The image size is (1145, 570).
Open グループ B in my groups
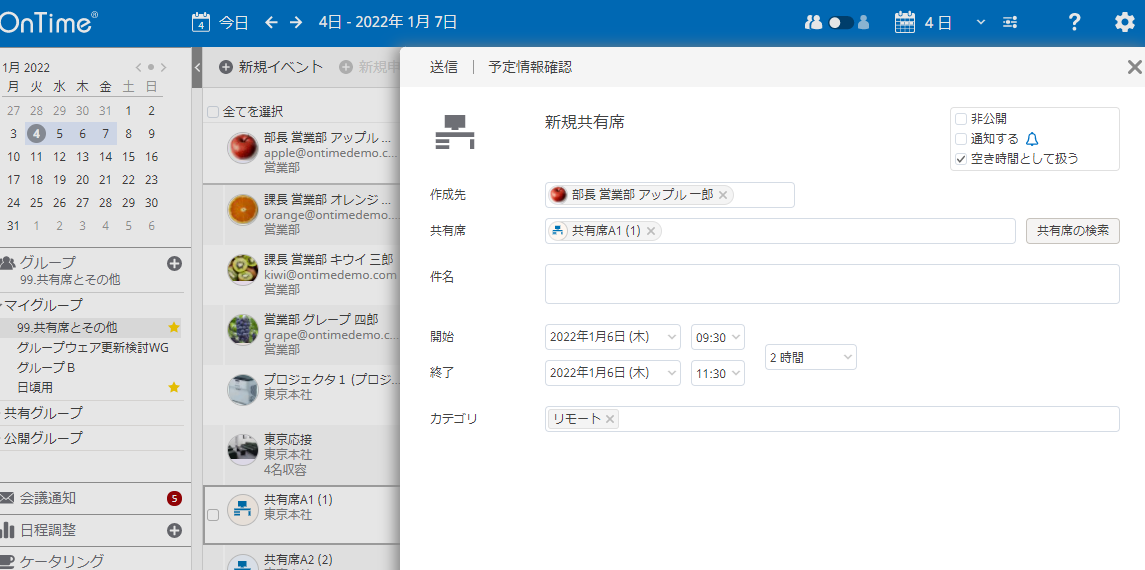[46, 367]
